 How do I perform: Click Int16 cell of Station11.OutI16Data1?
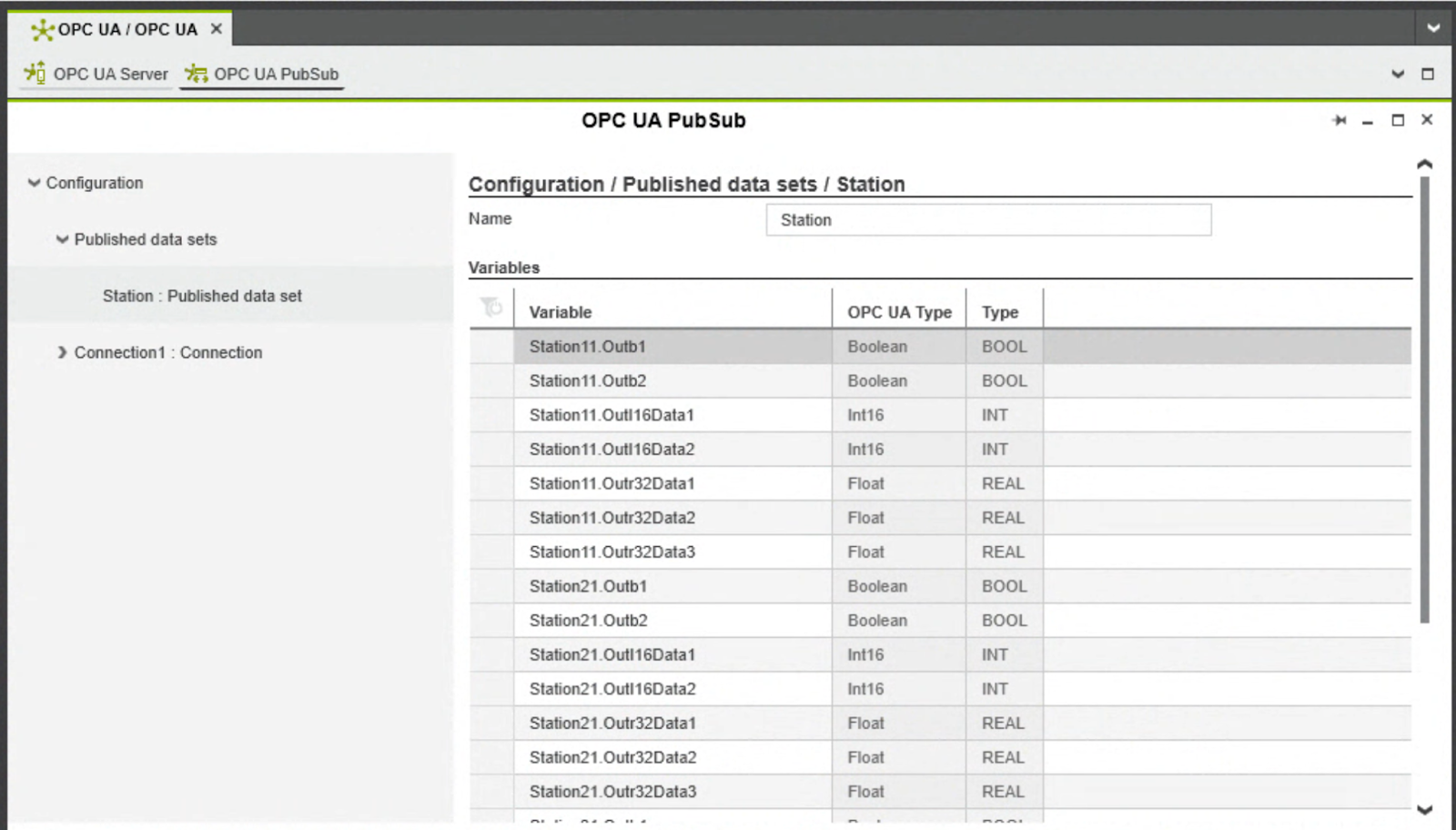point(899,415)
